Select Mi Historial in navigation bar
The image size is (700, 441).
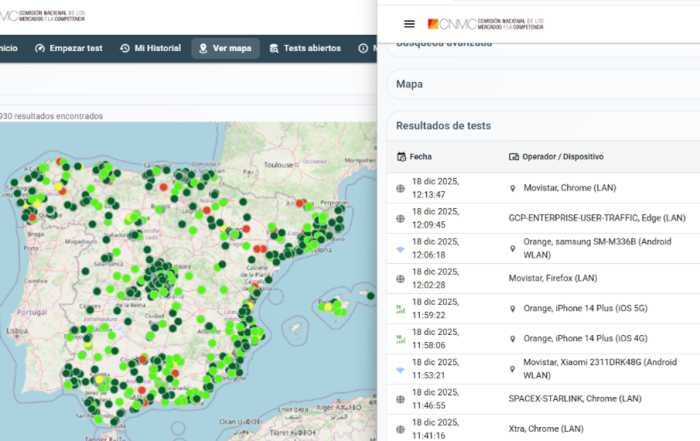click(157, 48)
